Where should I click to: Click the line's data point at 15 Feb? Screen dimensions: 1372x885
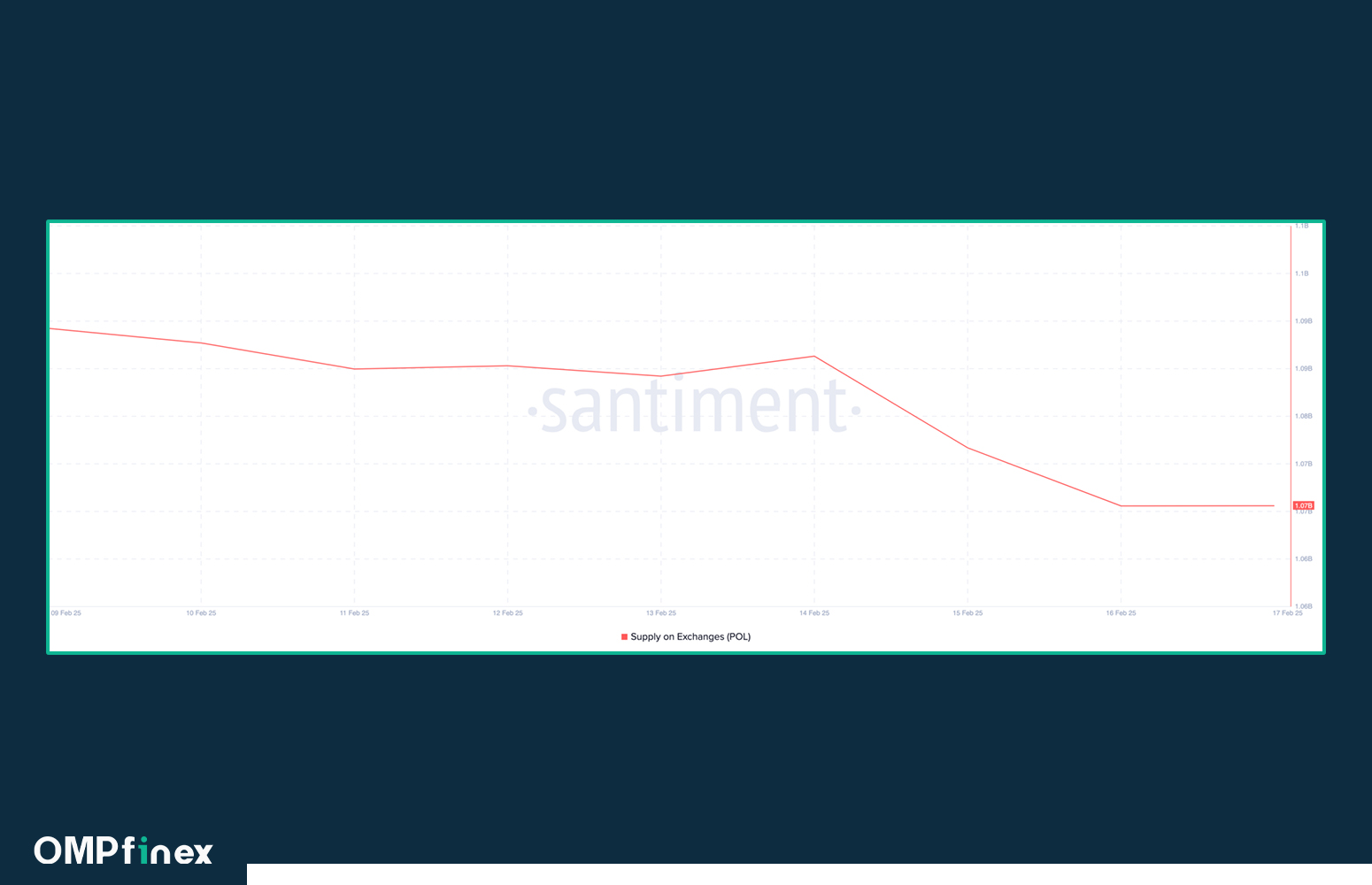[x=967, y=448]
